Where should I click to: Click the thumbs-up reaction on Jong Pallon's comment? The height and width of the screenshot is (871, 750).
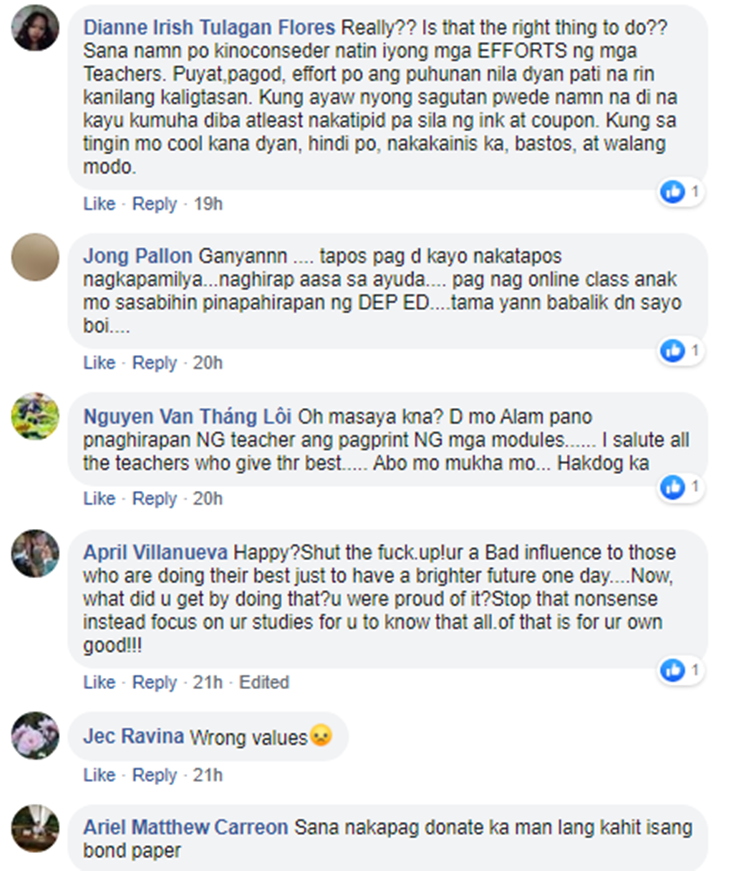click(x=673, y=351)
